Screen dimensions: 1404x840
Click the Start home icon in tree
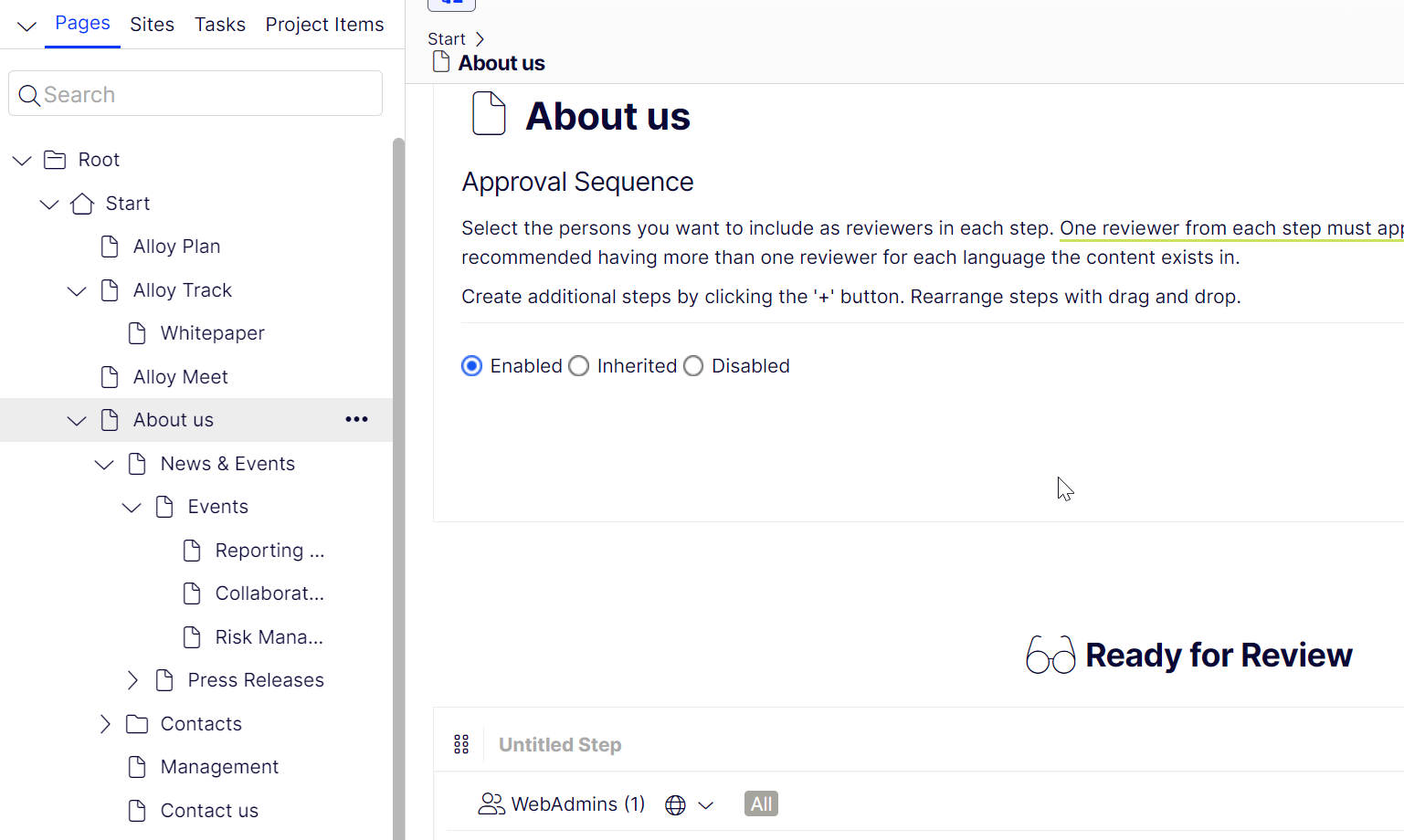click(82, 204)
